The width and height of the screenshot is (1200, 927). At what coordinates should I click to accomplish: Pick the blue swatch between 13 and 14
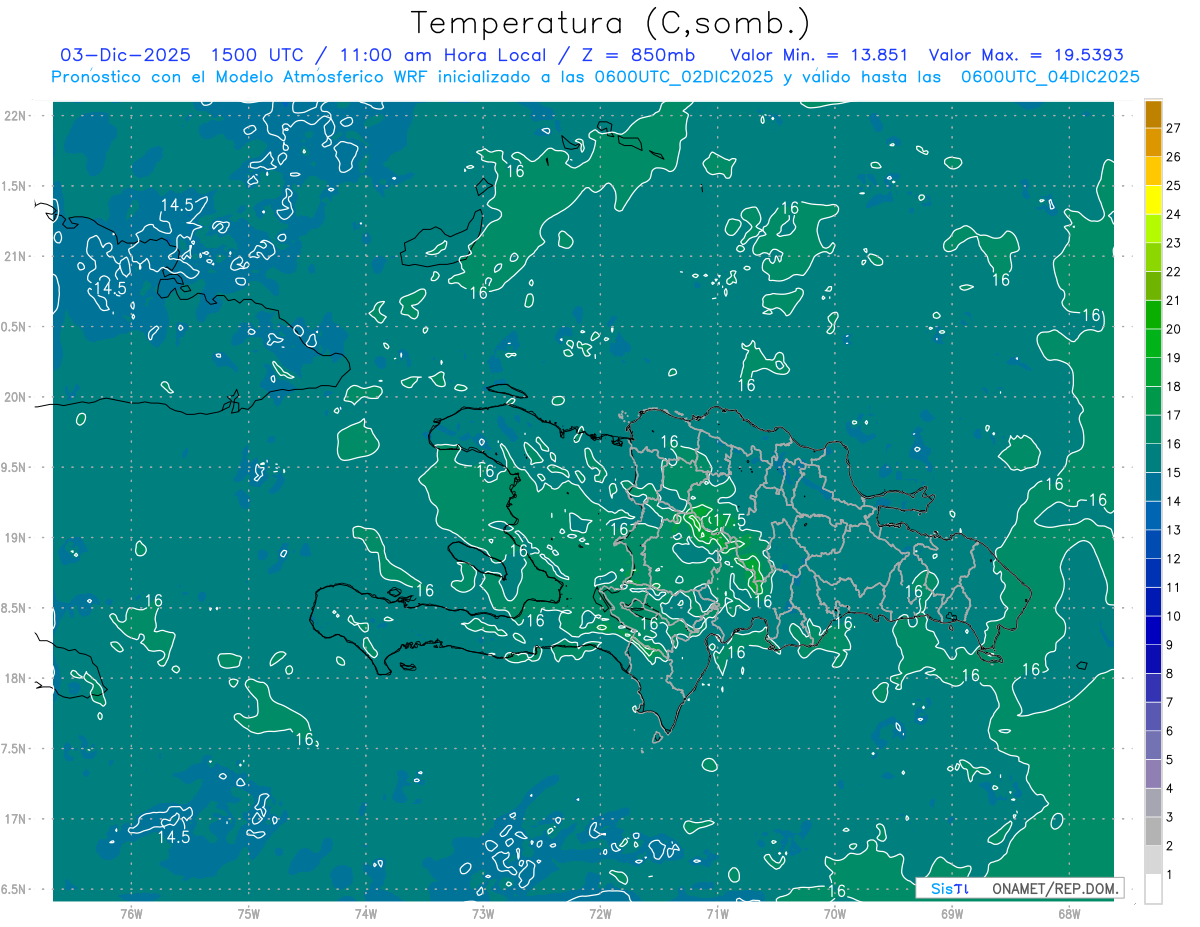coord(1153,516)
